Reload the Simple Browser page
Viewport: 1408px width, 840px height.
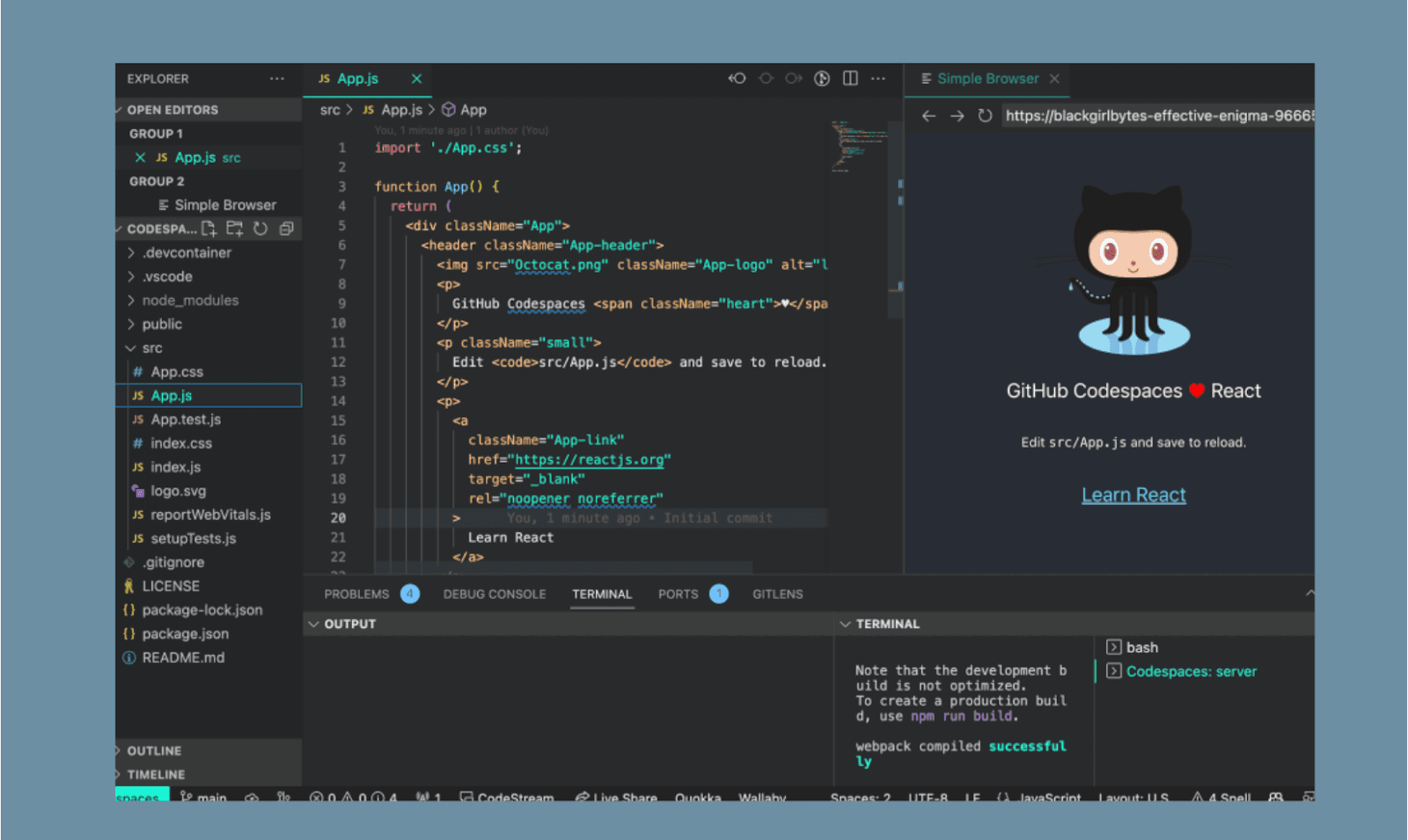pos(985,115)
